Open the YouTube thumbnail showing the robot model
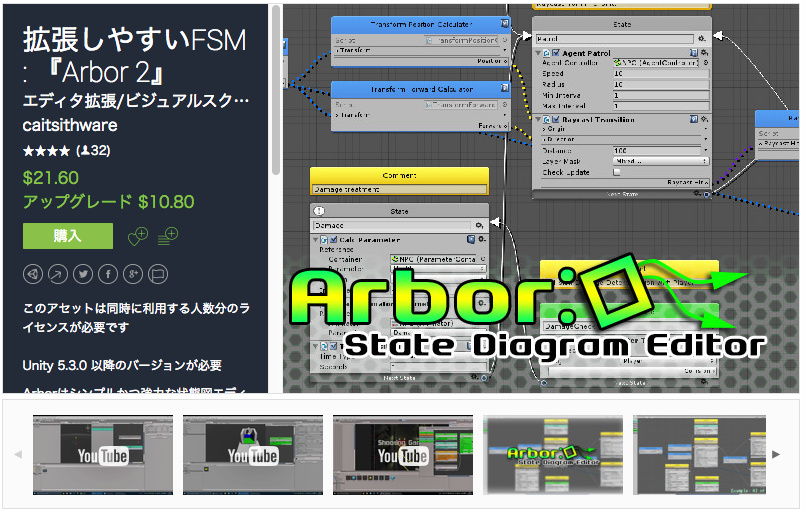Image resolution: width=804 pixels, height=512 pixels. click(253, 455)
